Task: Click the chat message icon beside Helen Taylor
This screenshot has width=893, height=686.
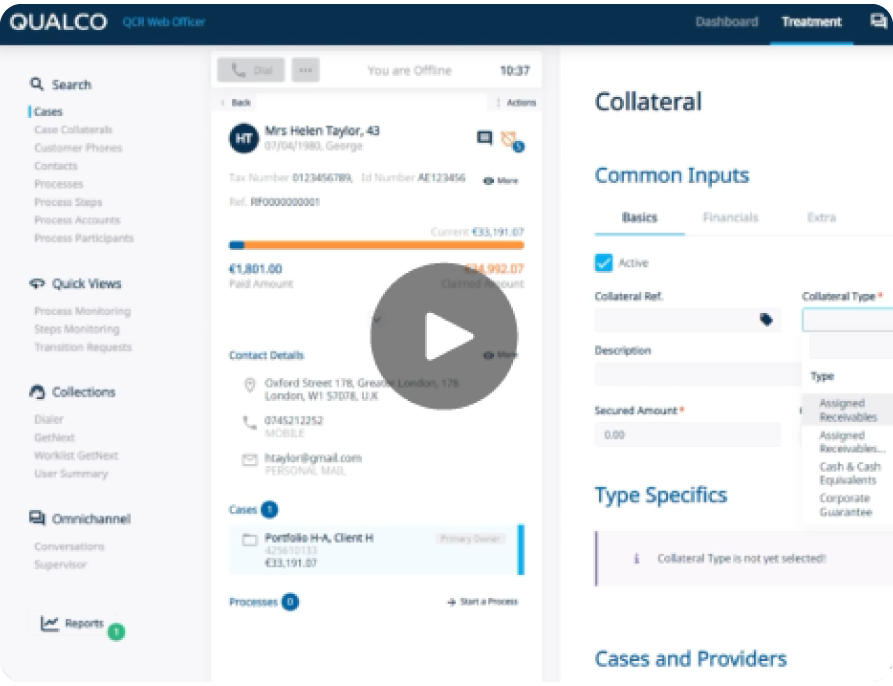Action: click(x=484, y=138)
